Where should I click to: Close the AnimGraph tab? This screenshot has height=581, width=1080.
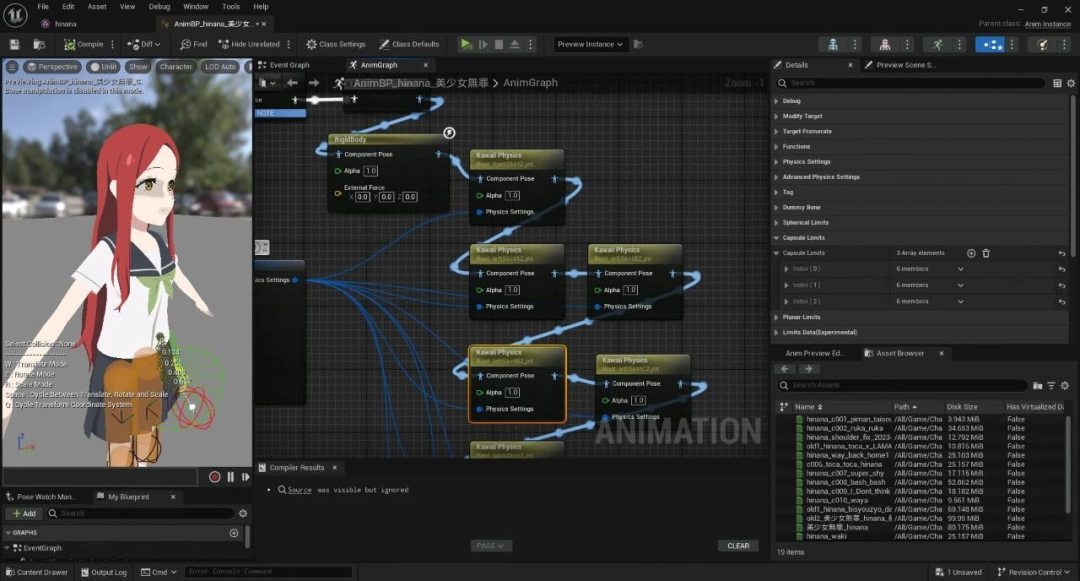(426, 65)
